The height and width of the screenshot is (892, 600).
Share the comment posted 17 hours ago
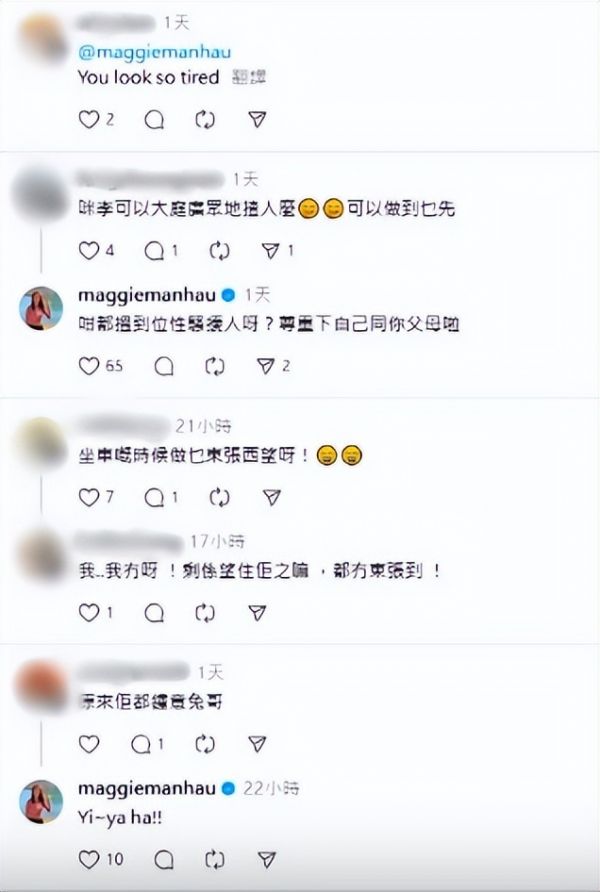pyautogui.click(x=257, y=613)
